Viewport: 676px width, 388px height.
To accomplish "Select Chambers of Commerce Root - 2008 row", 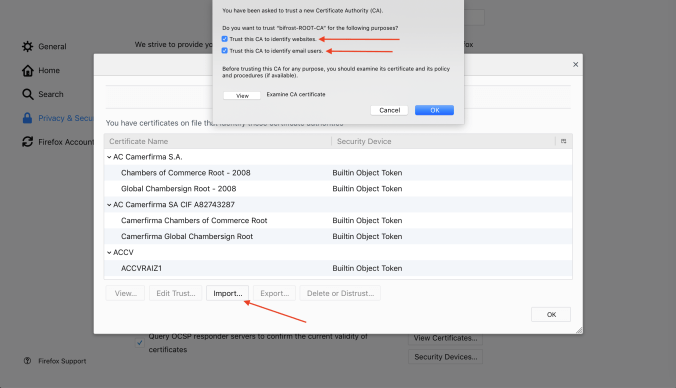I will point(338,172).
